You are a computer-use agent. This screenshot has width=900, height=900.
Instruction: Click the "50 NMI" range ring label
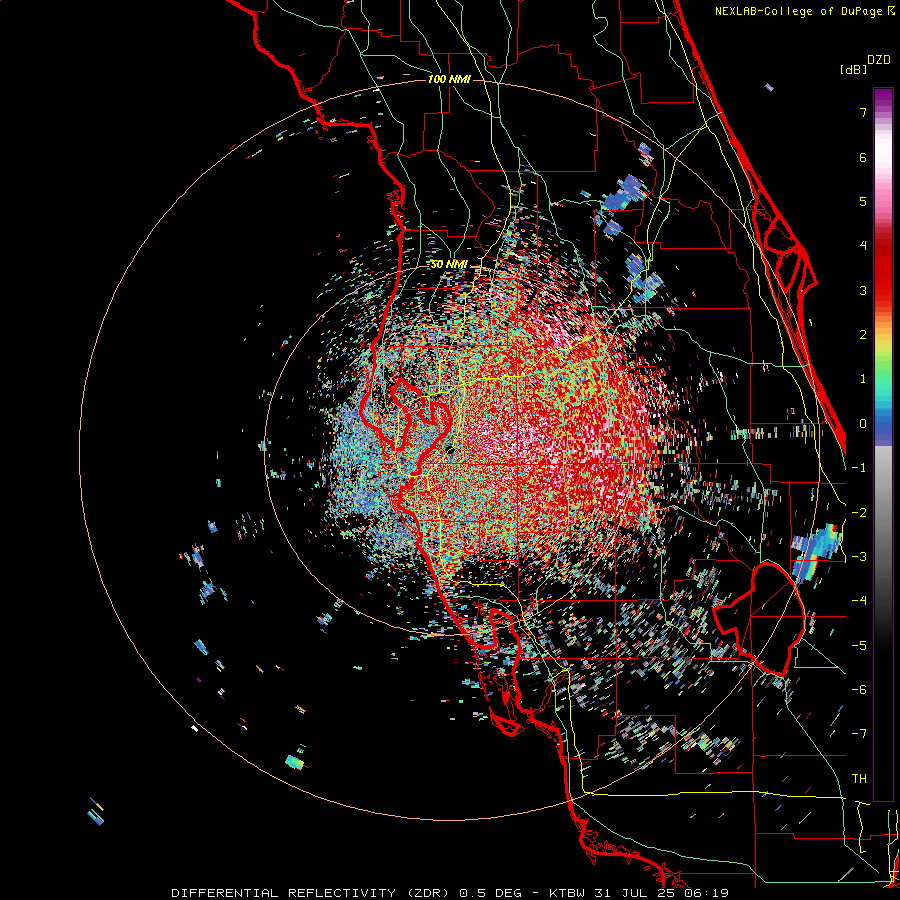coord(449,265)
